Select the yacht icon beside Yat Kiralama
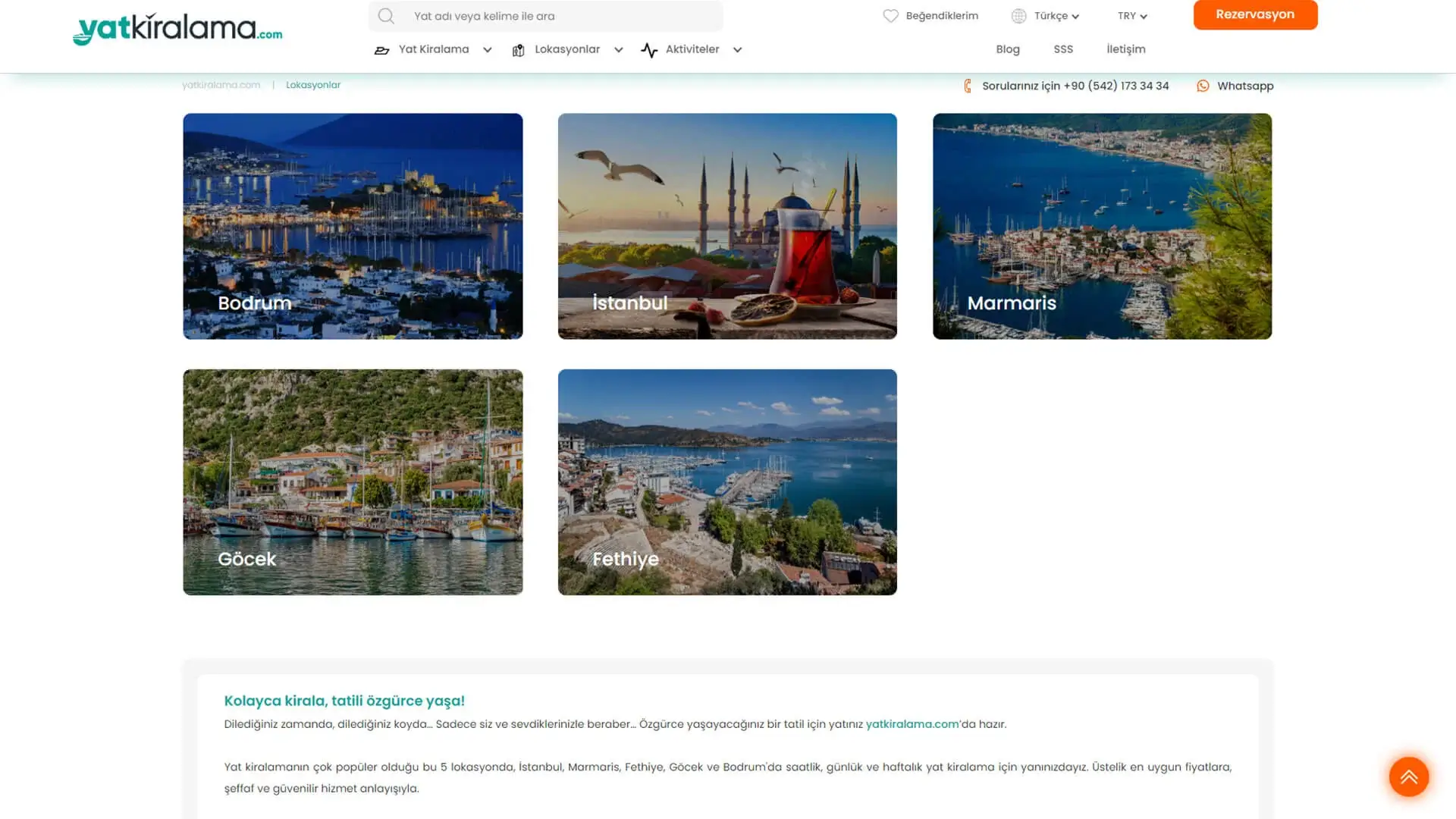1456x819 pixels. tap(382, 49)
